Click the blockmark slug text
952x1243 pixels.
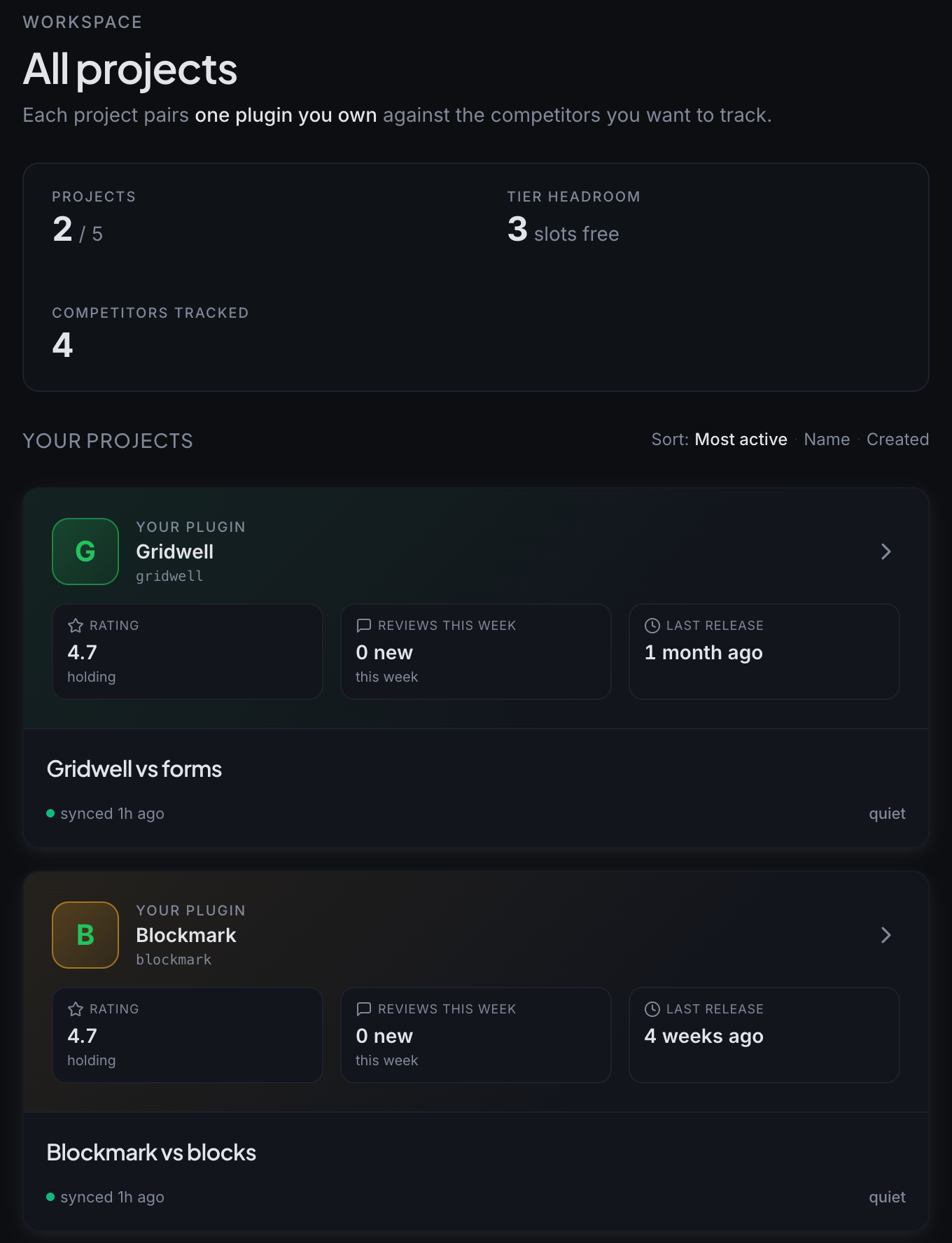coord(174,960)
